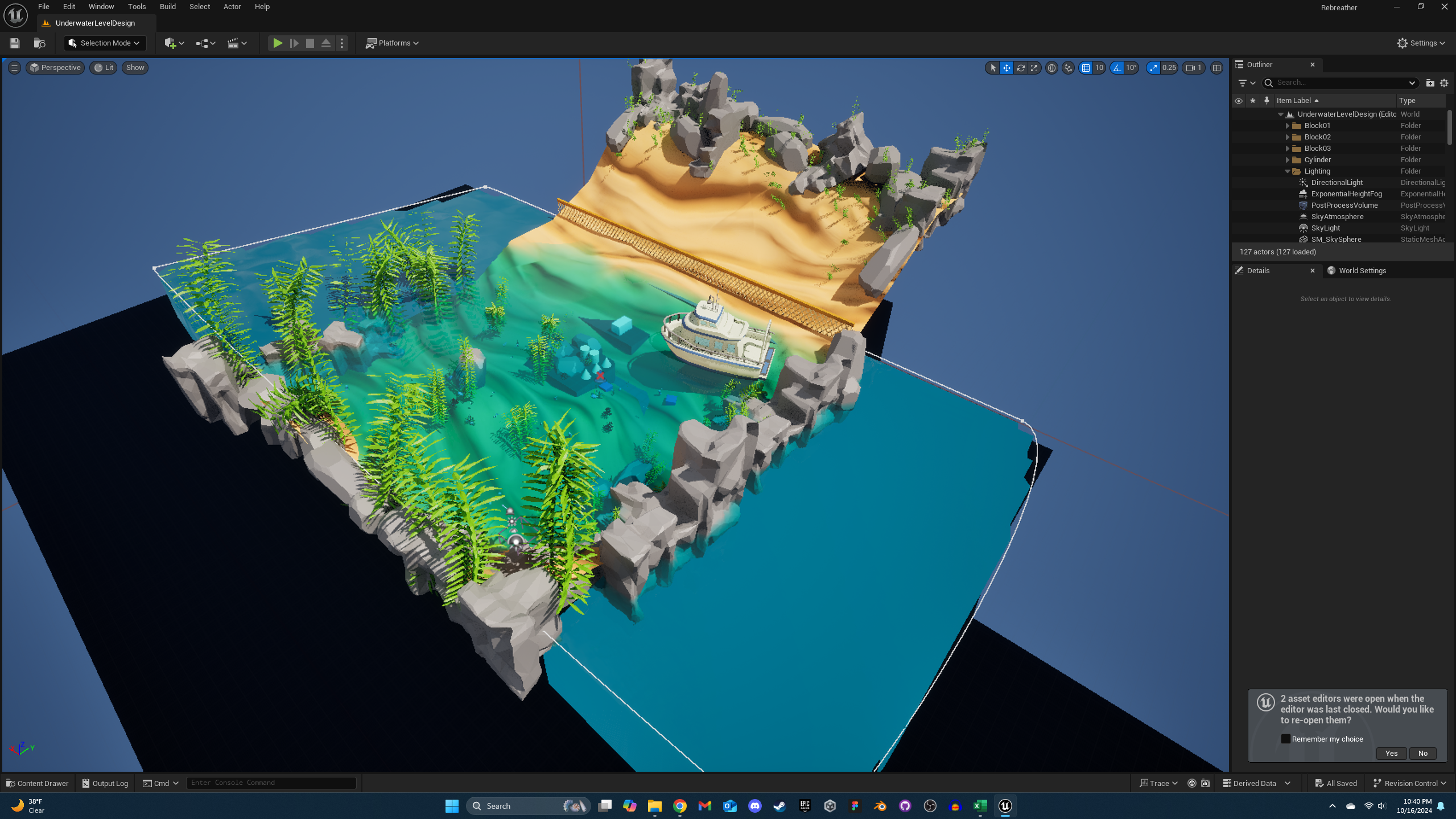Expand the Block01 folder
Image resolution: width=1456 pixels, height=819 pixels.
[x=1288, y=126]
